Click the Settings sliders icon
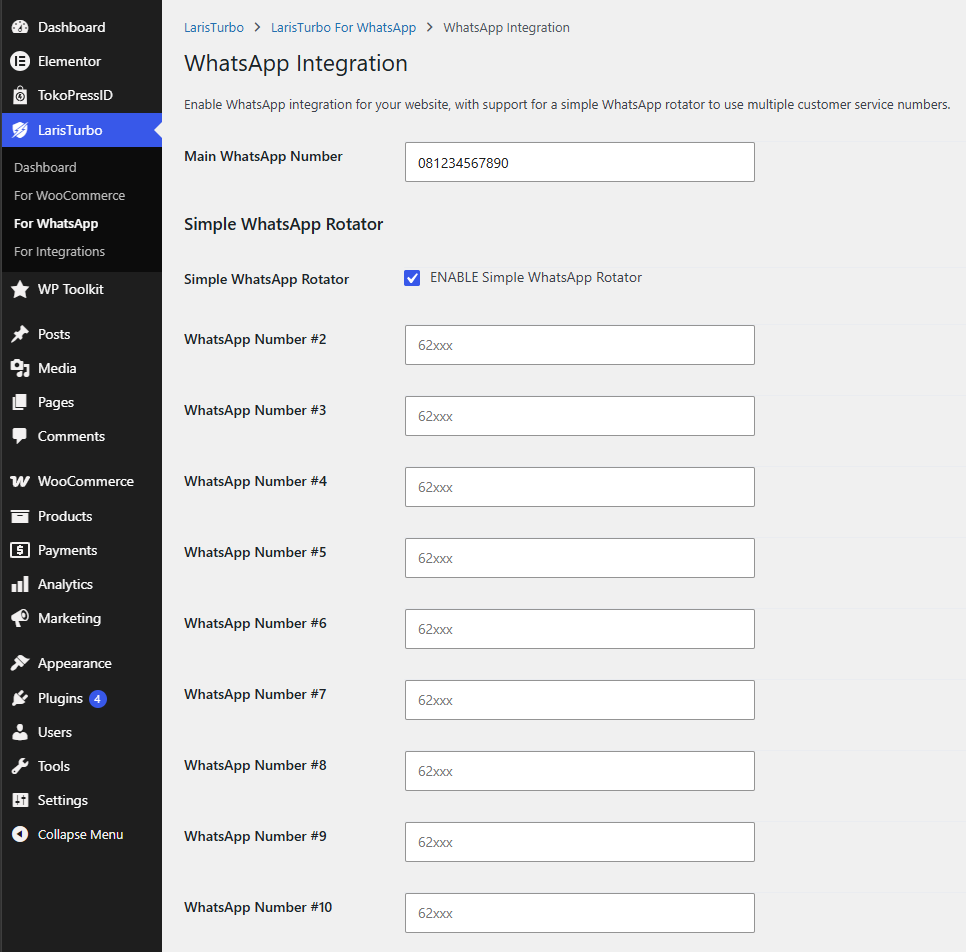 (x=20, y=800)
